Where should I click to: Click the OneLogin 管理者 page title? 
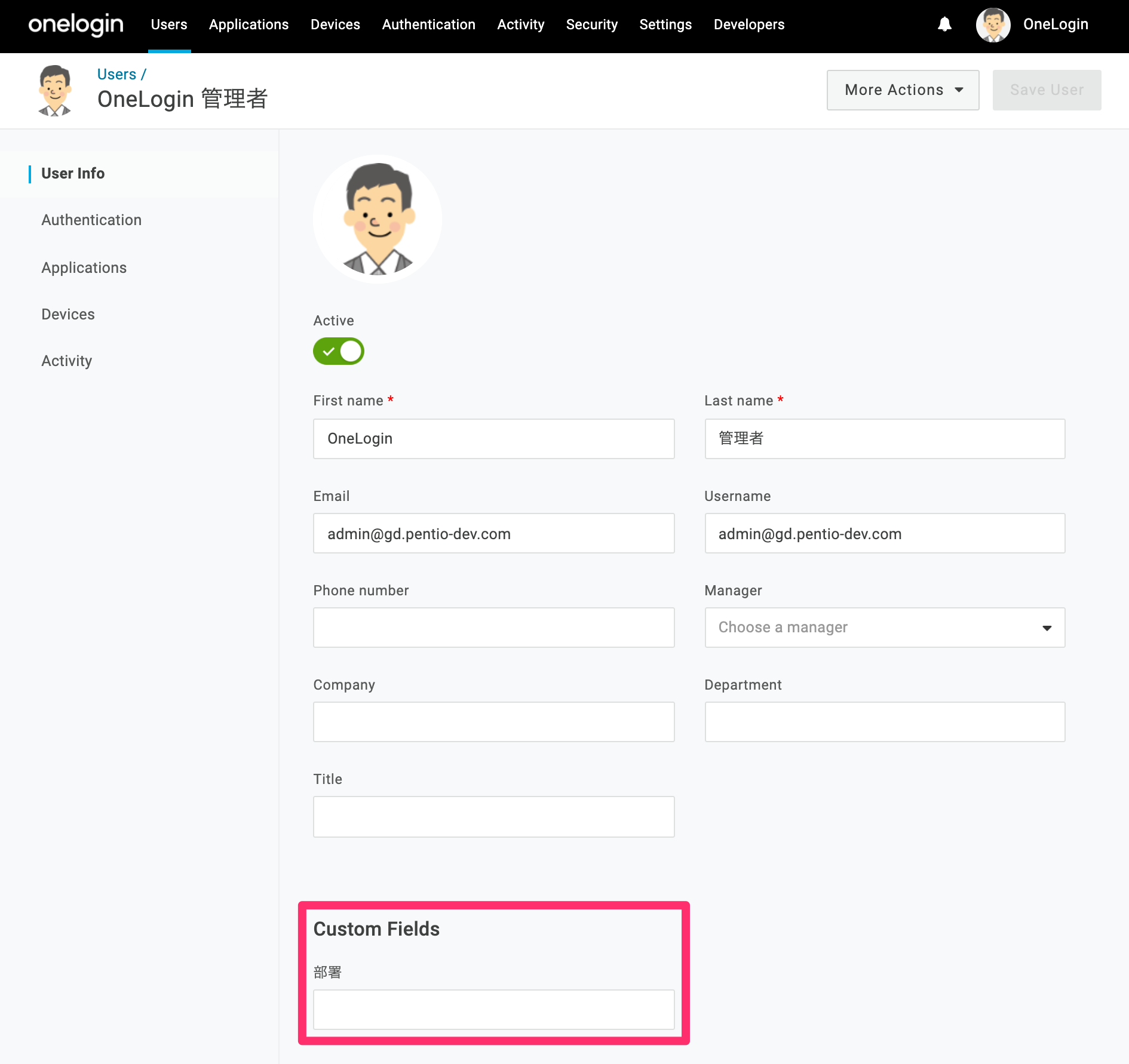click(x=182, y=99)
